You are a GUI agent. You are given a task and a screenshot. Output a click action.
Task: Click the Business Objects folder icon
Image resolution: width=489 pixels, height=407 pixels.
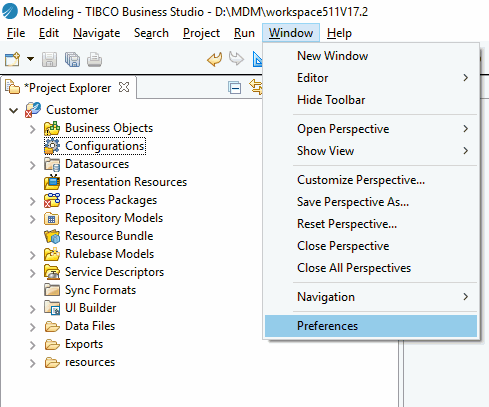click(x=52, y=128)
